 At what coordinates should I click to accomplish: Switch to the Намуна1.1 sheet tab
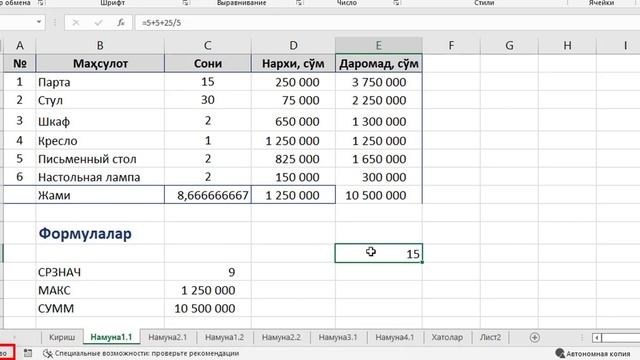click(111, 337)
